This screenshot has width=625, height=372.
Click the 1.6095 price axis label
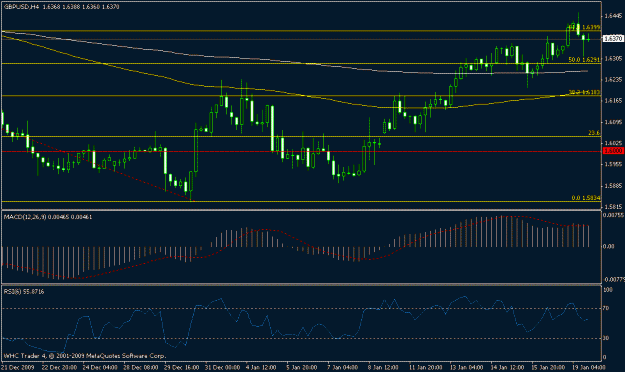(x=613, y=122)
